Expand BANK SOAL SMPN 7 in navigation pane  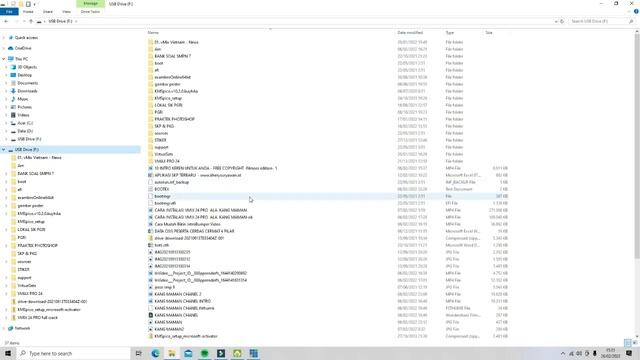pos(7,173)
